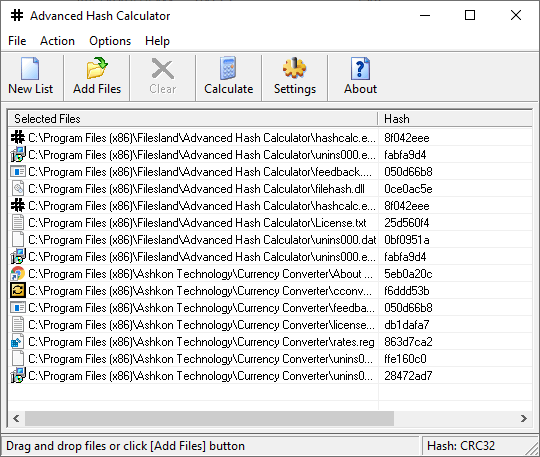Click installer icon of row with hash 28472ad7
This screenshot has width=540, height=457.
point(18,375)
